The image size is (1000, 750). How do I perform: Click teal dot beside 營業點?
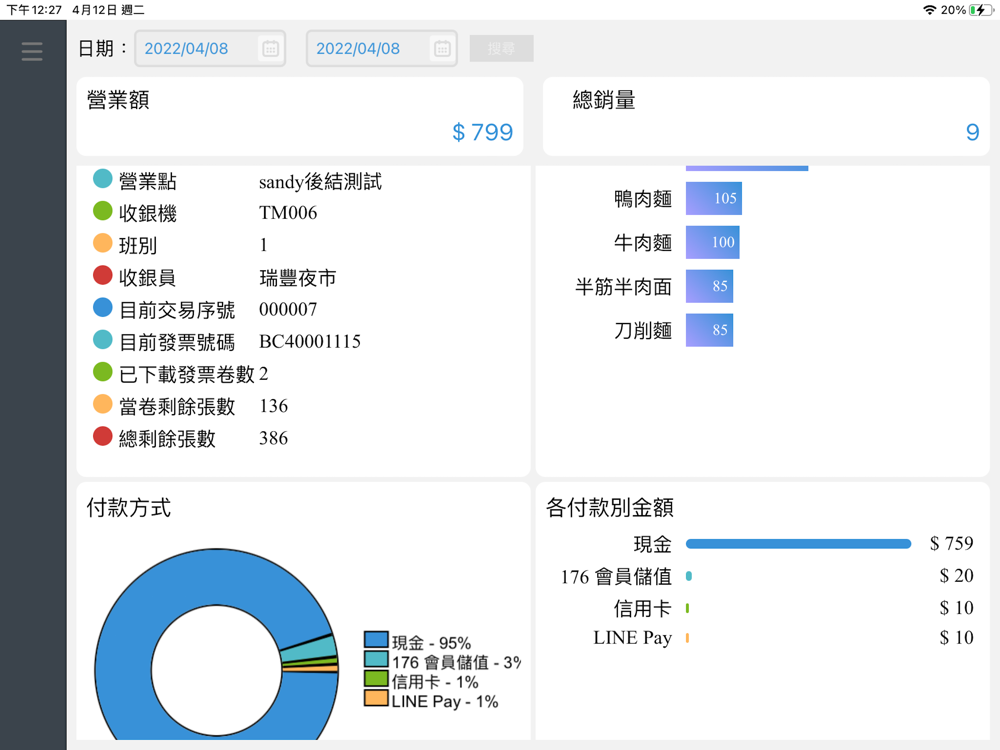pyautogui.click(x=102, y=179)
